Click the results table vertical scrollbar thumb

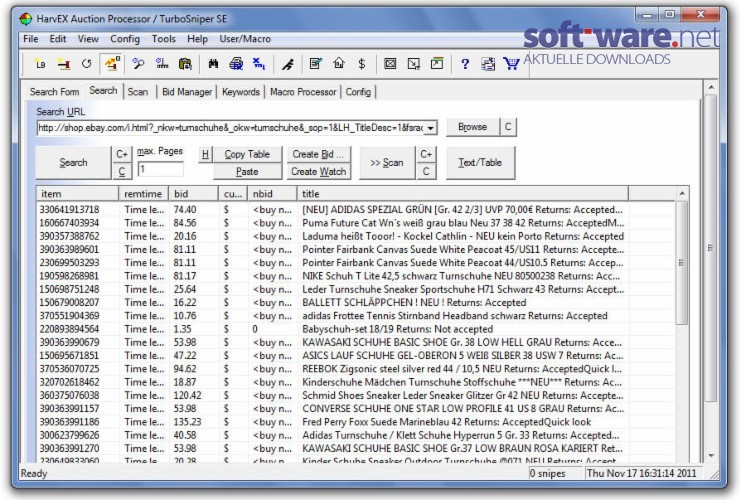(x=681, y=263)
